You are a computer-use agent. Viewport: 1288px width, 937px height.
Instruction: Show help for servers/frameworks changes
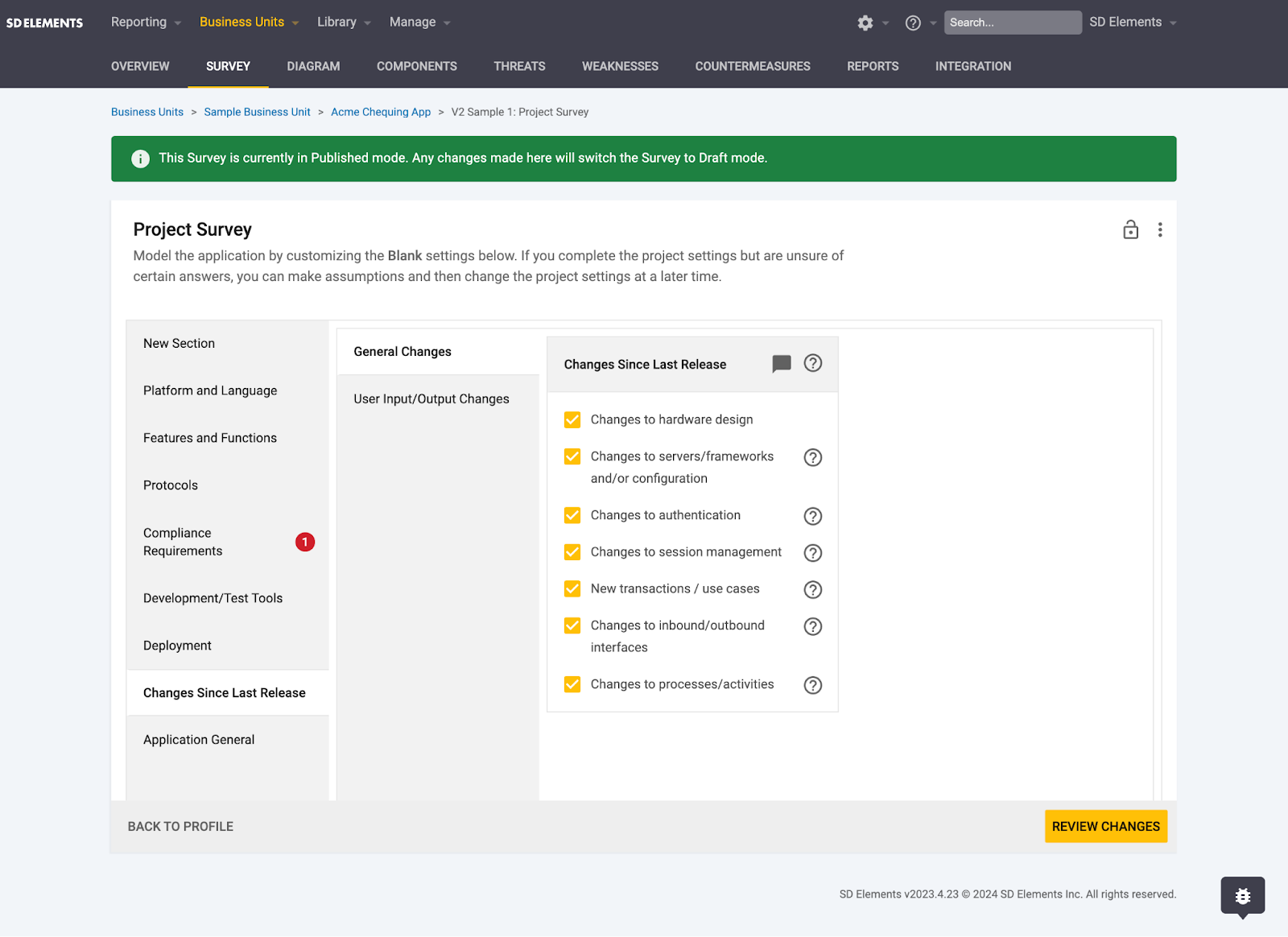[x=813, y=457]
